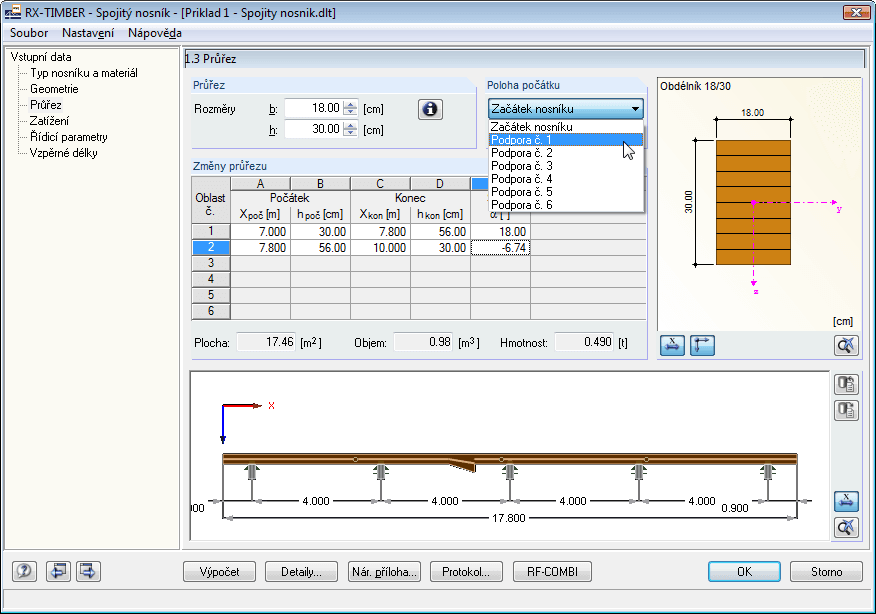Select 'Podpora č. 4' option

(566, 179)
